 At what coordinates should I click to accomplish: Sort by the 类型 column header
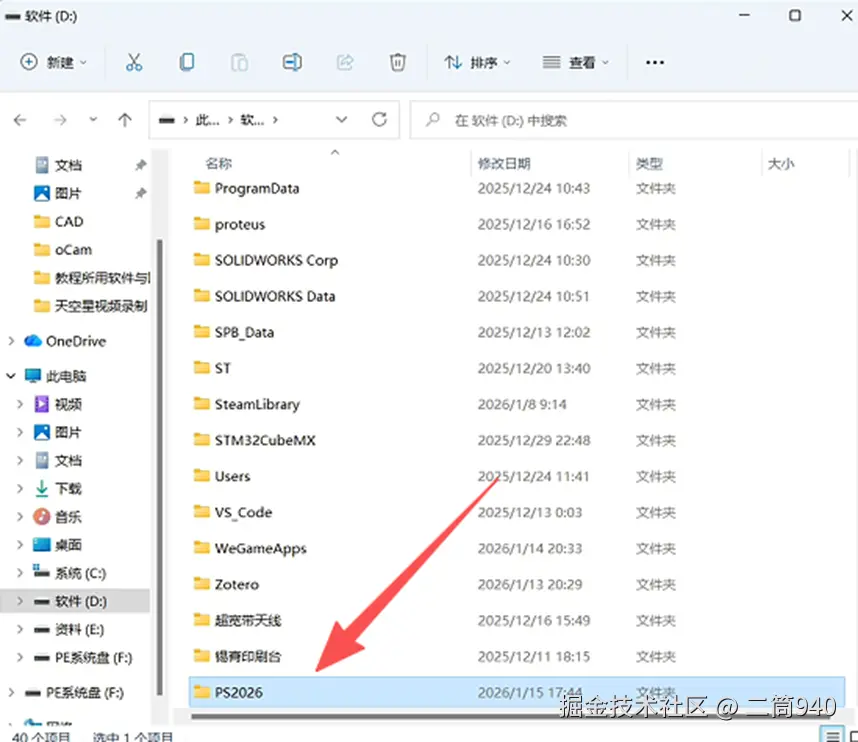(x=649, y=163)
